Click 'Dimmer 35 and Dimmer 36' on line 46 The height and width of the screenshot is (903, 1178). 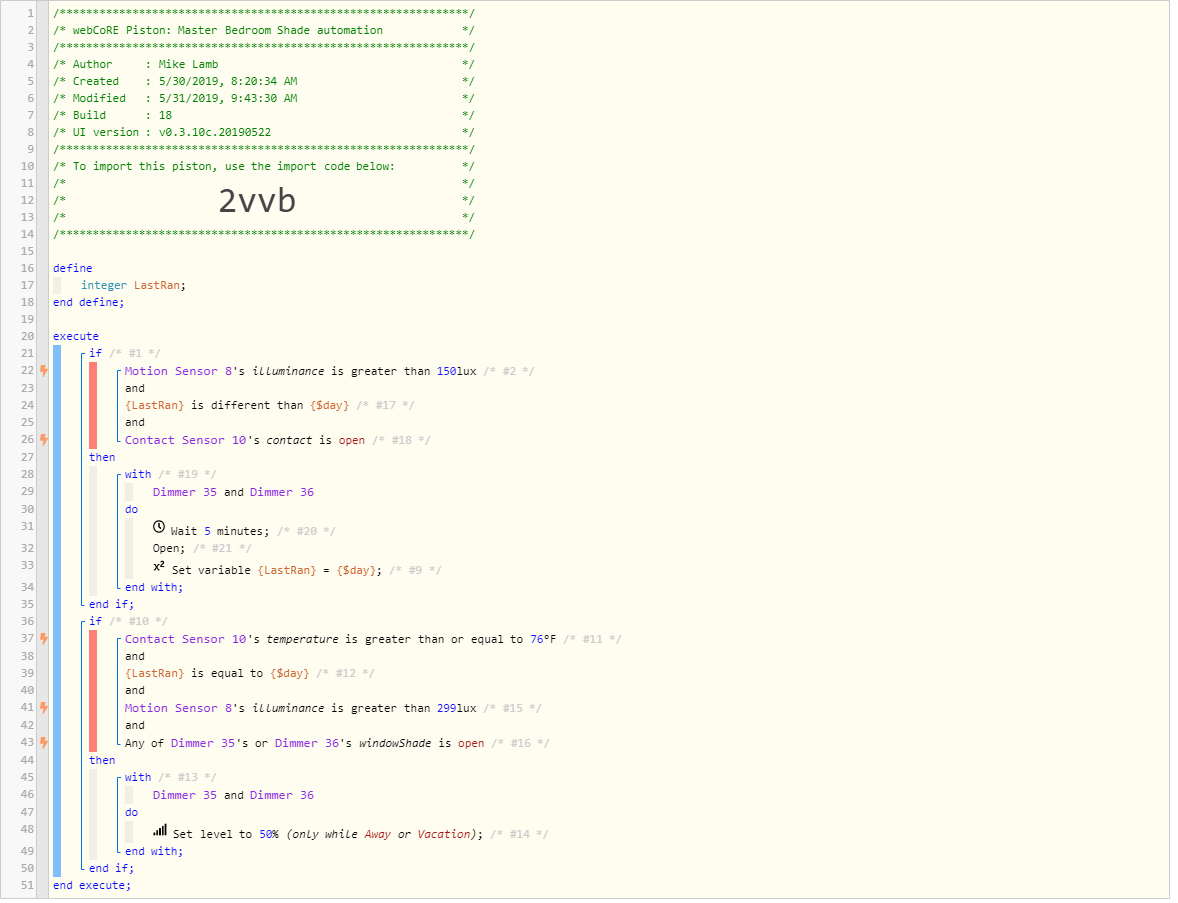click(234, 797)
